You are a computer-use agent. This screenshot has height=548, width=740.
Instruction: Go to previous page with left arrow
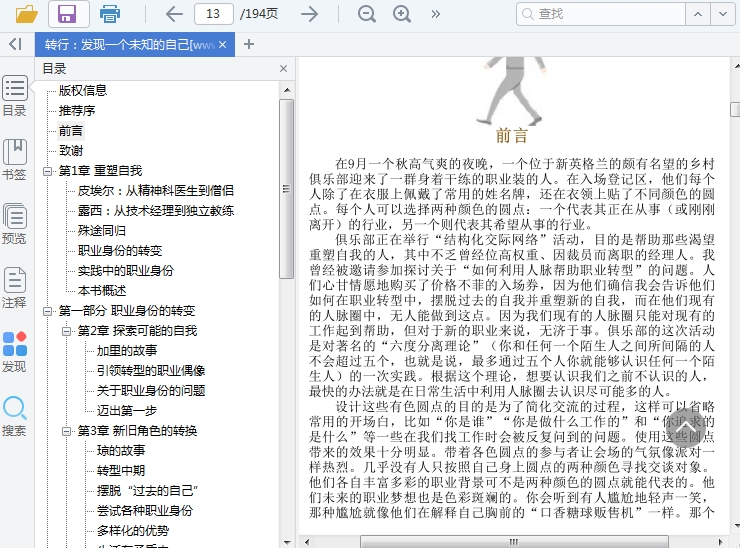pyautogui.click(x=174, y=14)
